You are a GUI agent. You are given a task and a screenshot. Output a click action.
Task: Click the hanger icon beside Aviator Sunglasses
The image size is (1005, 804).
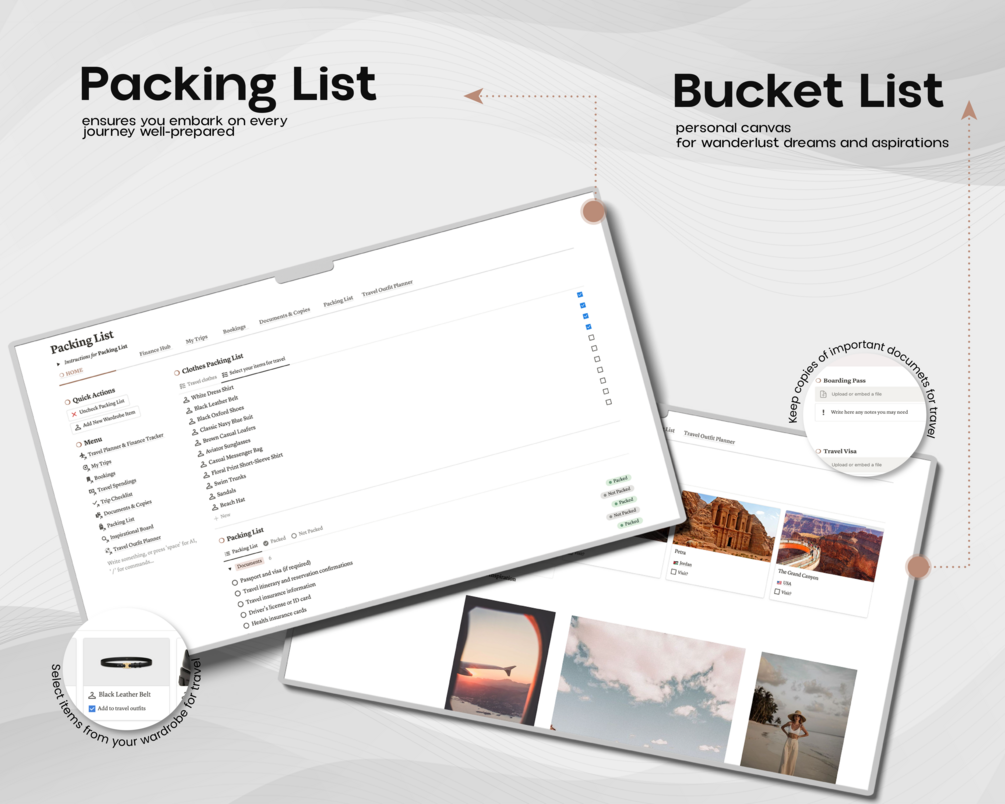pyautogui.click(x=200, y=453)
